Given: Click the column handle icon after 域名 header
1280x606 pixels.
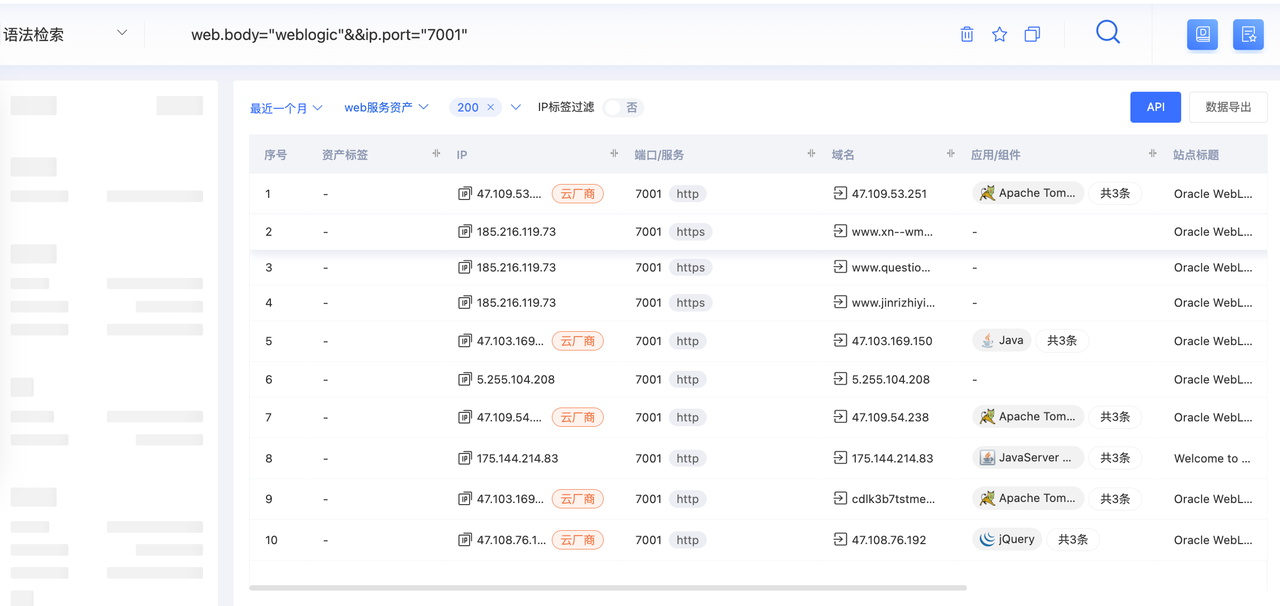Looking at the screenshot, I should (950, 154).
